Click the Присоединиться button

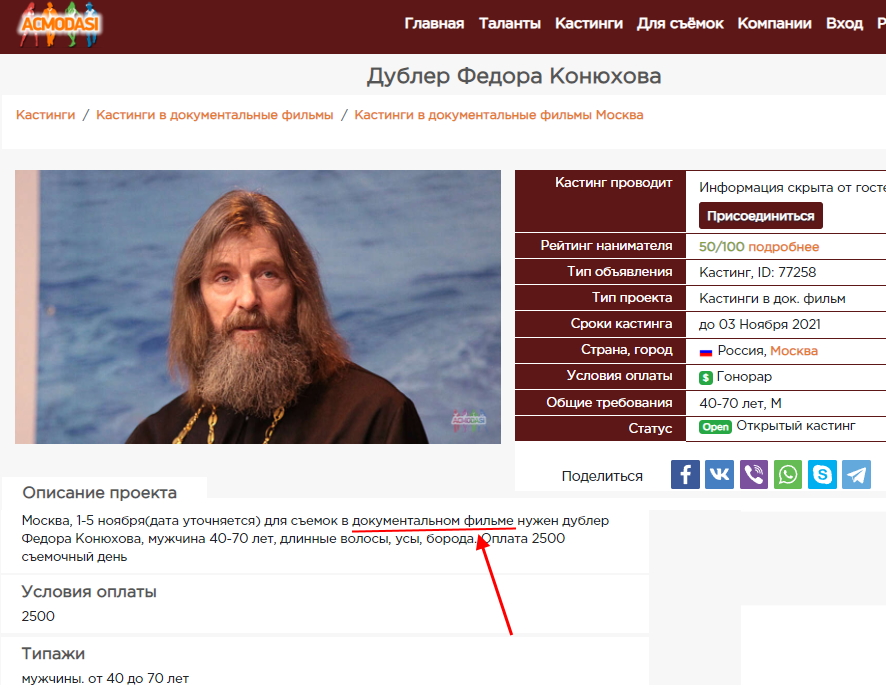click(x=761, y=216)
